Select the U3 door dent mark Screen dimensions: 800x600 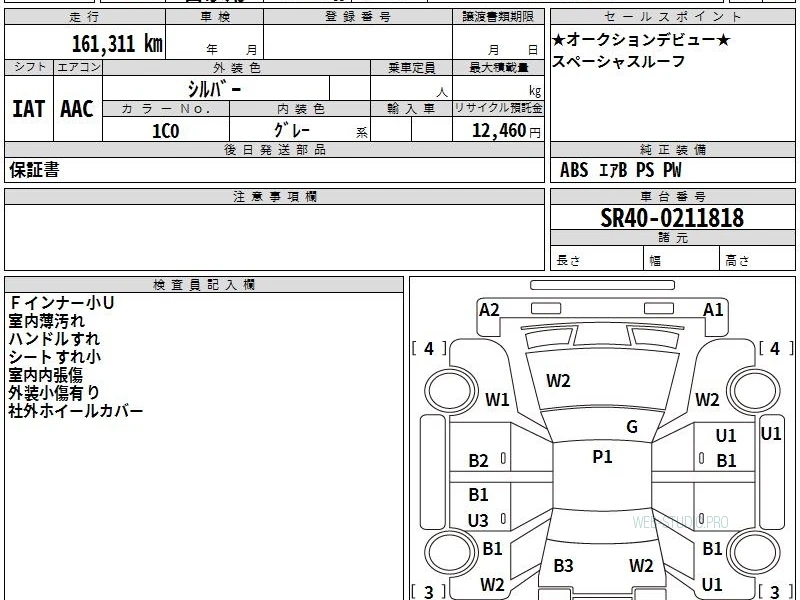tap(478, 520)
